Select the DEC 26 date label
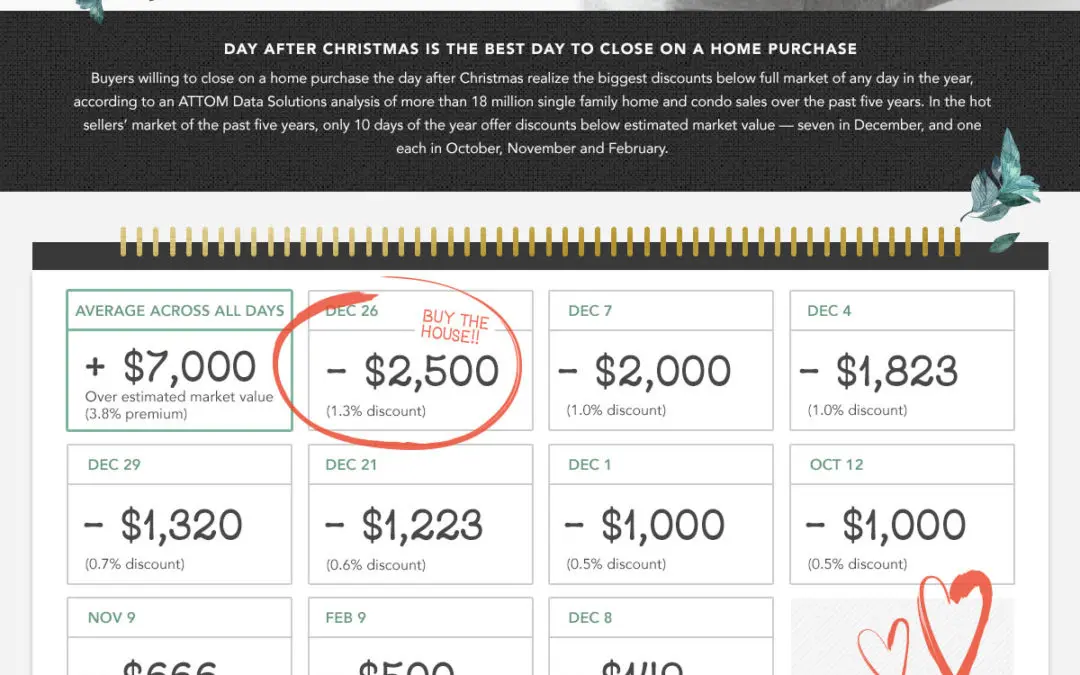The image size is (1080, 675). [352, 311]
